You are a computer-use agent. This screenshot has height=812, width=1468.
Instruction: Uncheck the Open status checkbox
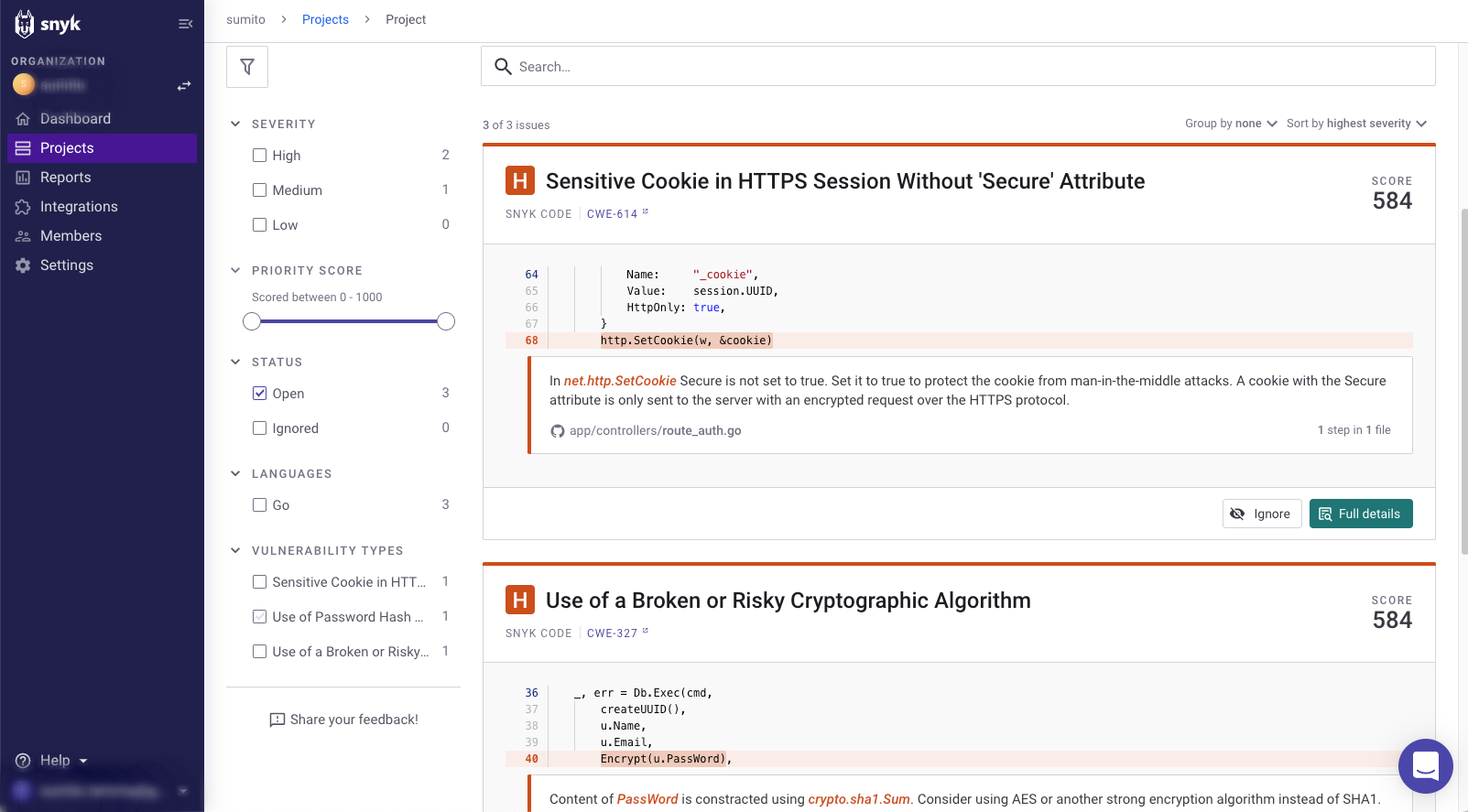pyautogui.click(x=260, y=394)
